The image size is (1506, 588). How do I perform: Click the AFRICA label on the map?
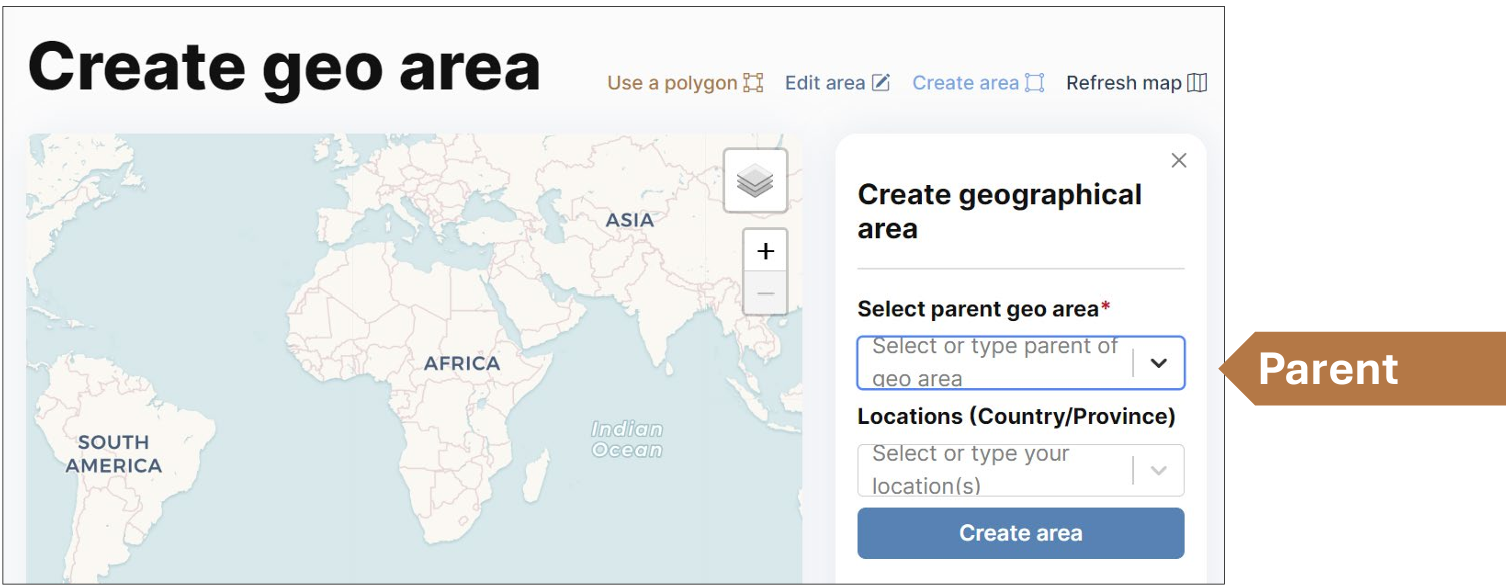tap(461, 364)
